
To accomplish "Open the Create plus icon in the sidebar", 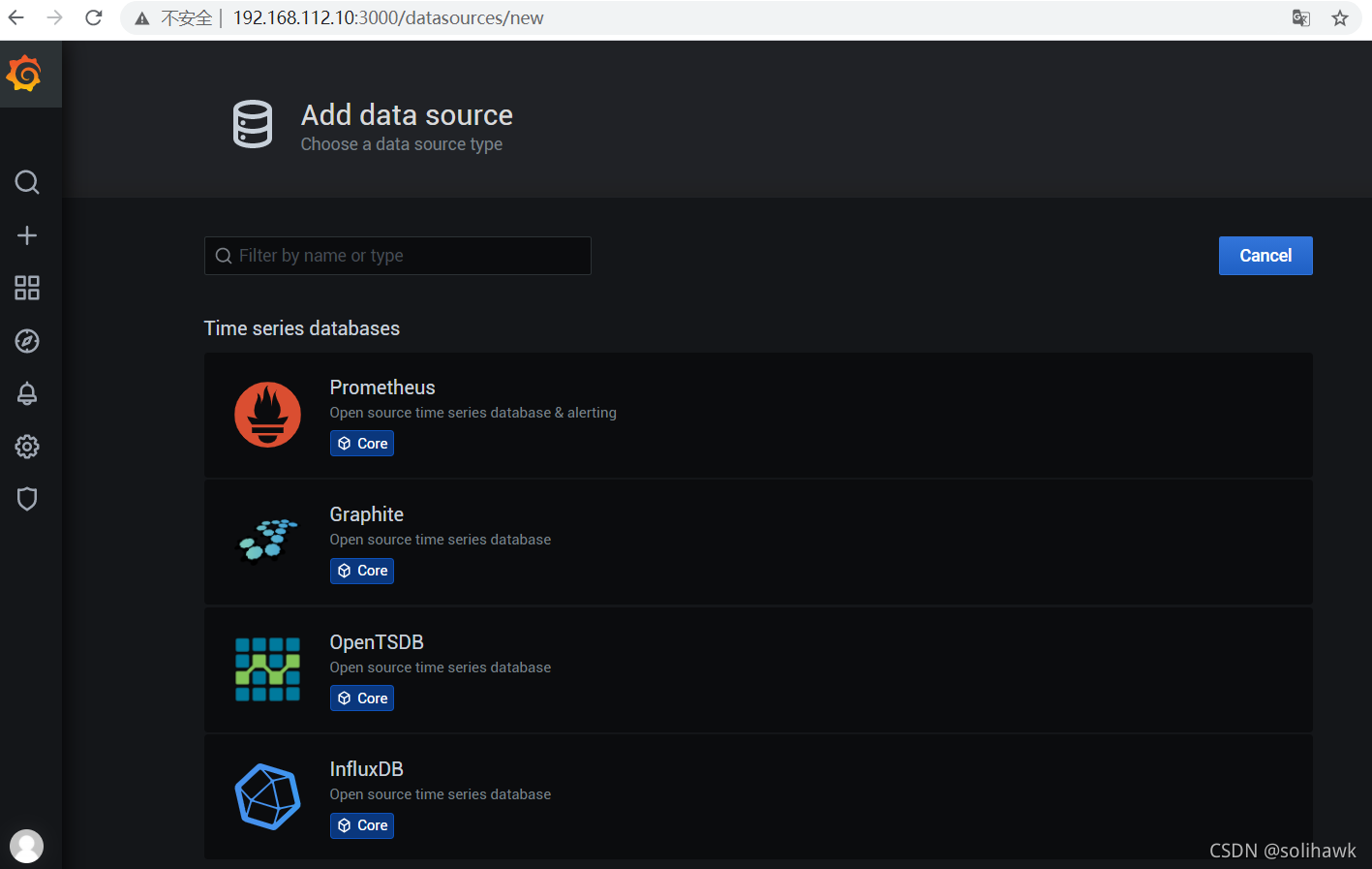I will 27,235.
